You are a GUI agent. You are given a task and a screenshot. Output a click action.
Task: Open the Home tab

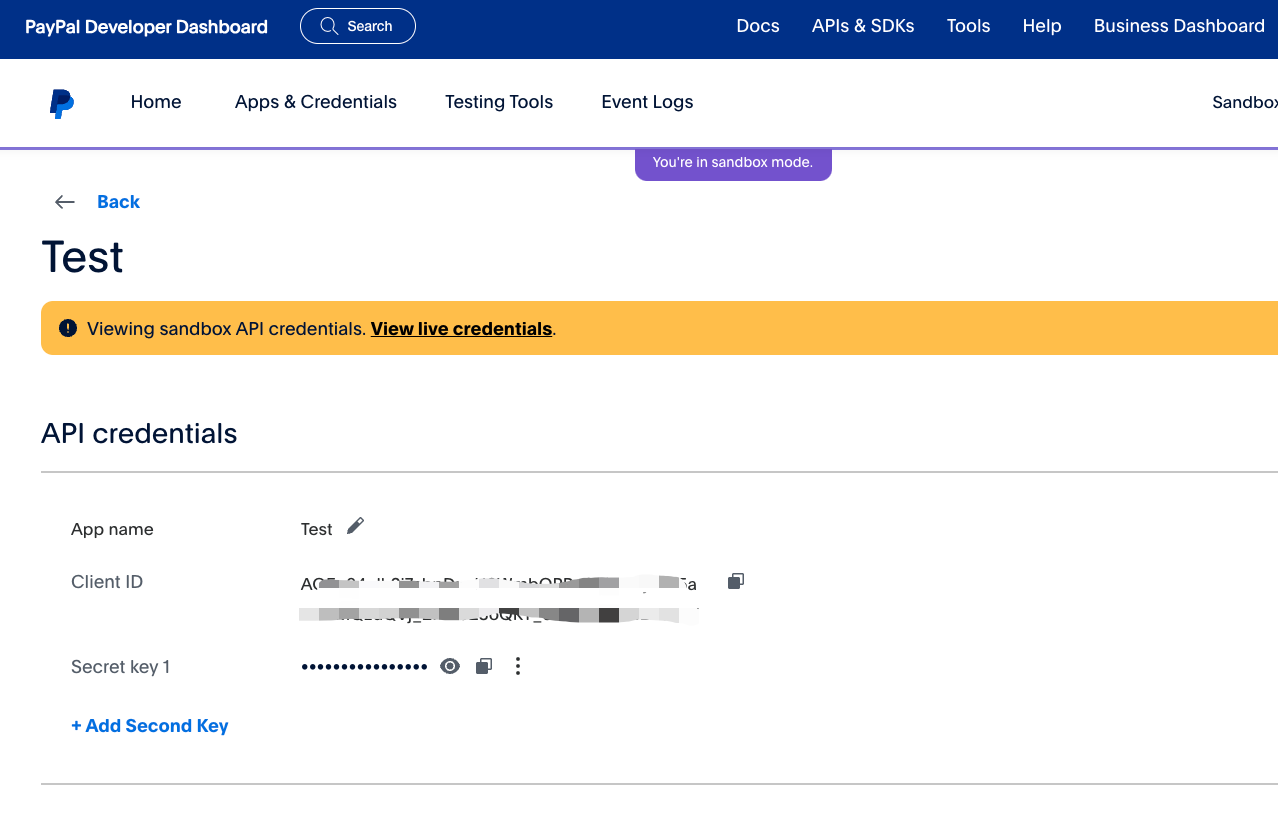coord(156,102)
